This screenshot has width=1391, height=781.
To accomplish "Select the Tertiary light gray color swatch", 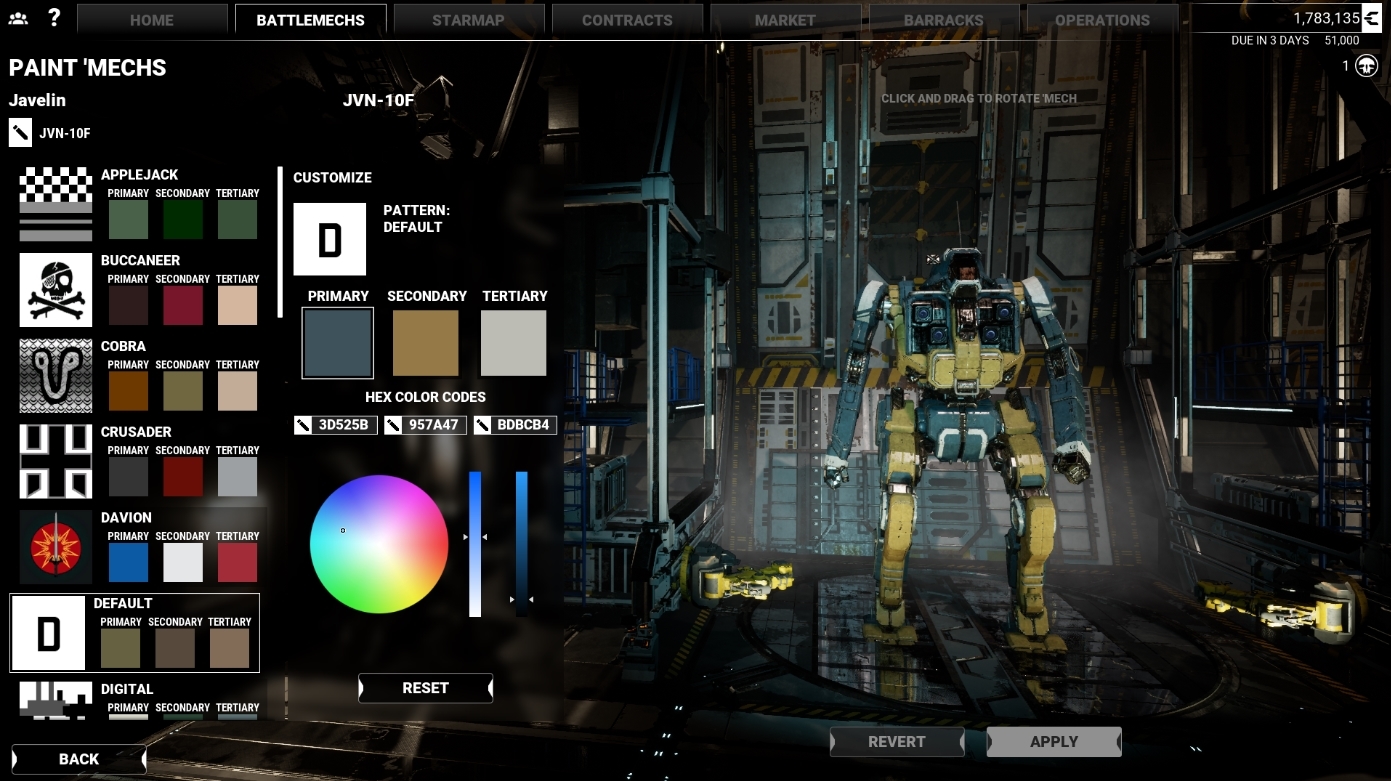I will (x=514, y=343).
